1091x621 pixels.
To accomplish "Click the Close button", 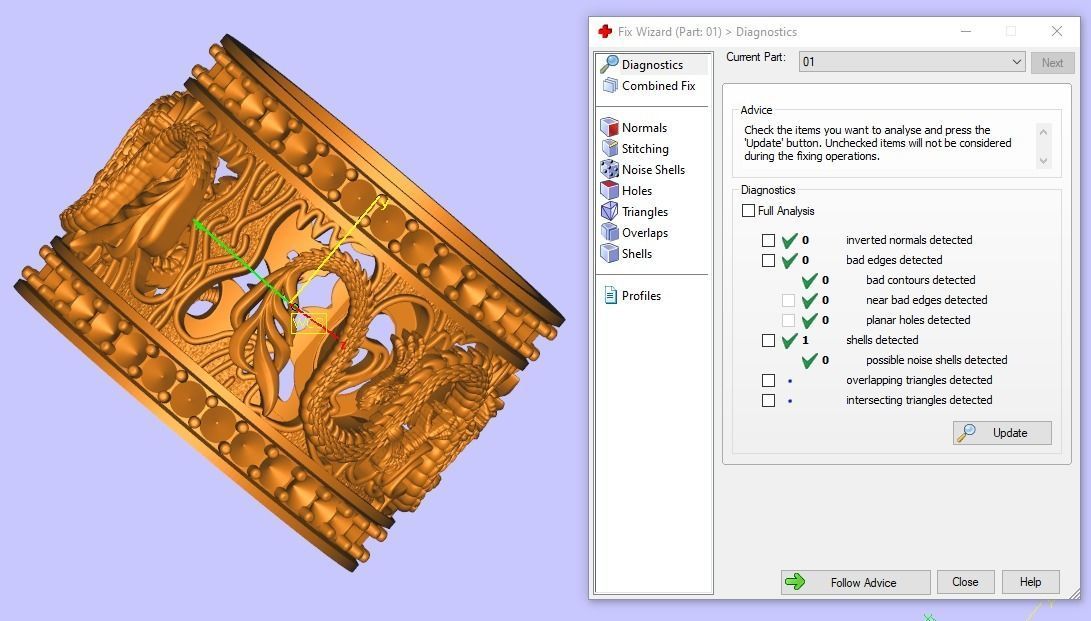I will (965, 582).
